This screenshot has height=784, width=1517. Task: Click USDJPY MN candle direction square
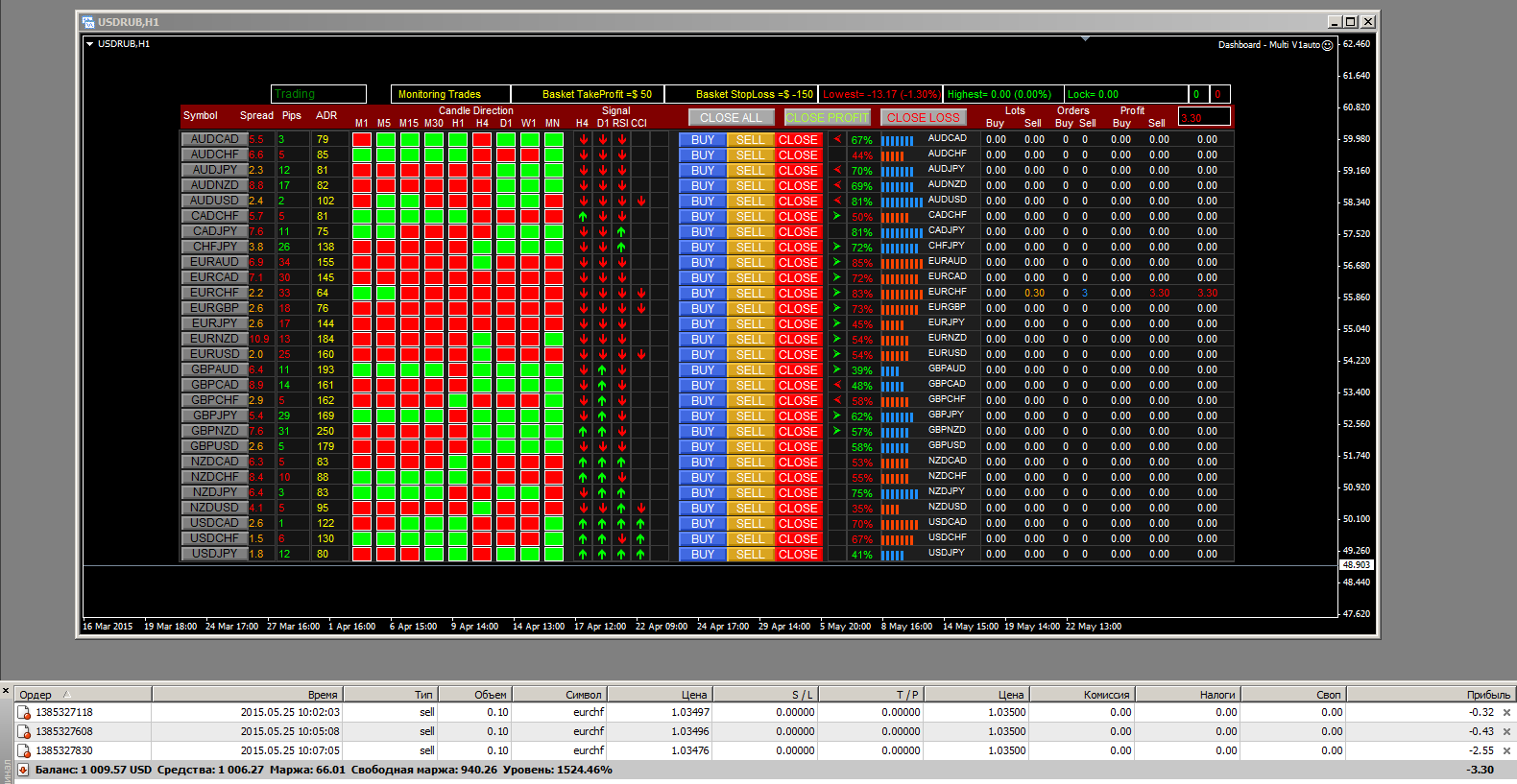[554, 554]
